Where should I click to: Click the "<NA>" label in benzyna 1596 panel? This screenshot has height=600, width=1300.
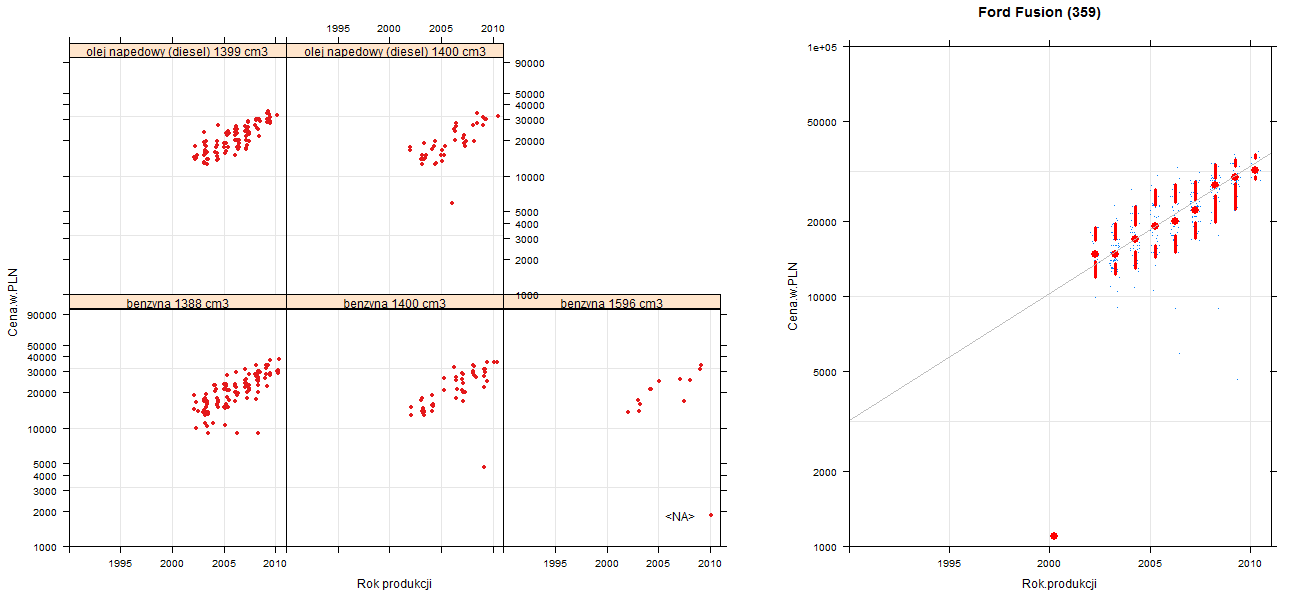point(680,517)
